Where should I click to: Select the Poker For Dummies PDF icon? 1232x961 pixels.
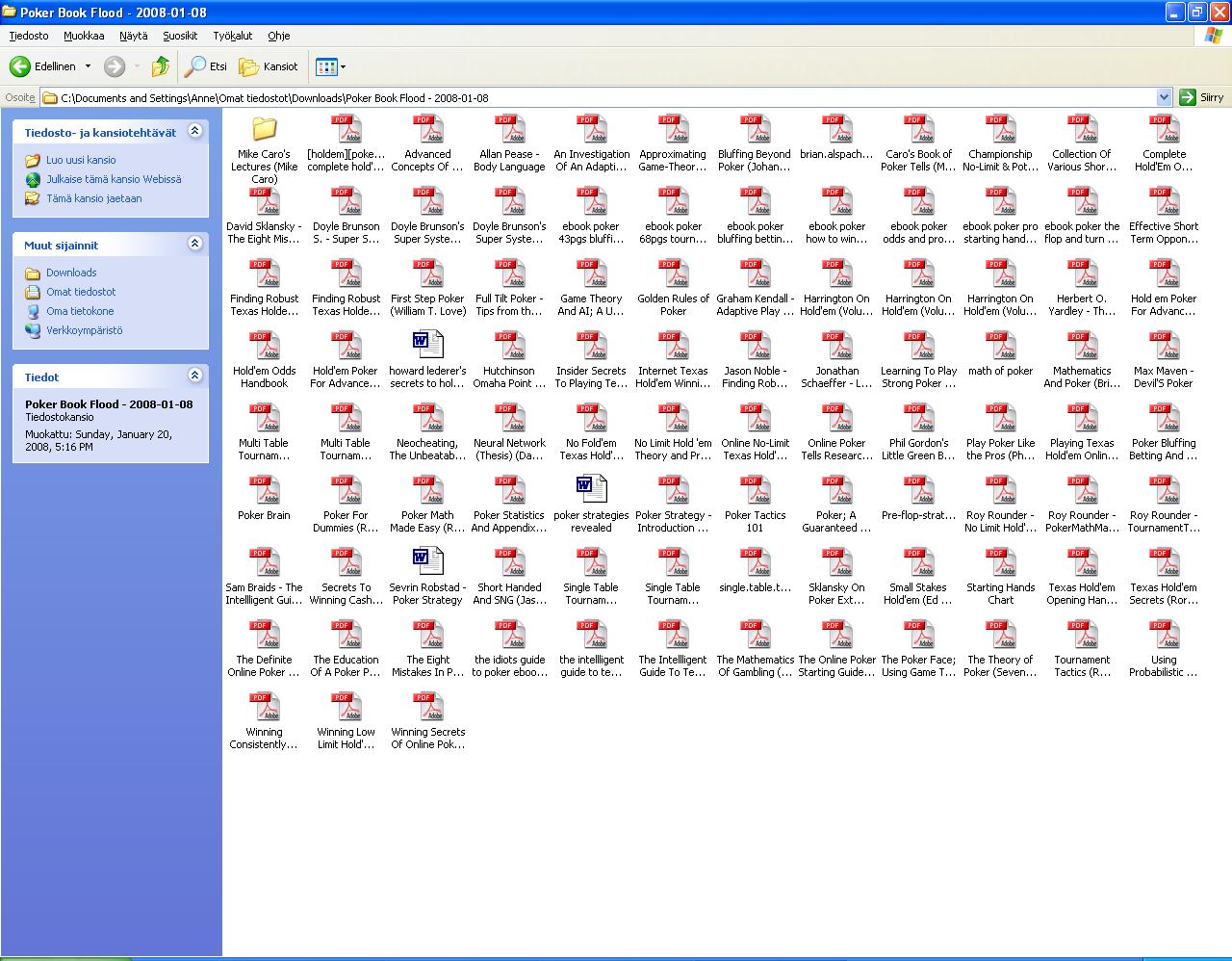tap(346, 490)
